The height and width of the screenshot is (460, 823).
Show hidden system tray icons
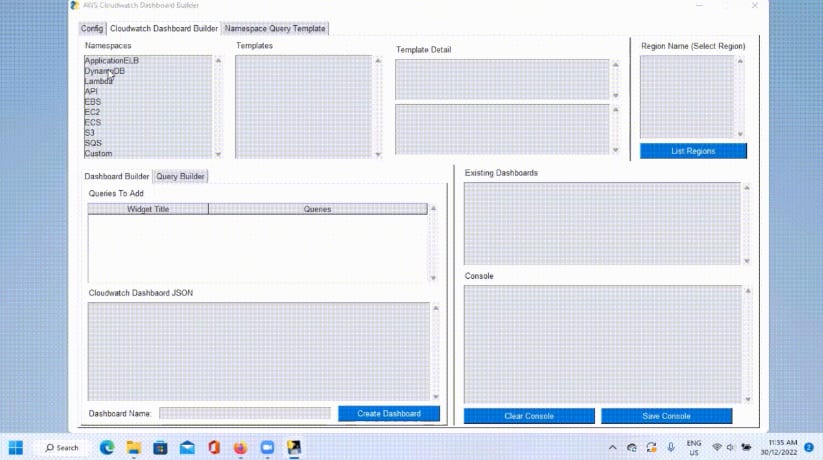click(x=613, y=447)
